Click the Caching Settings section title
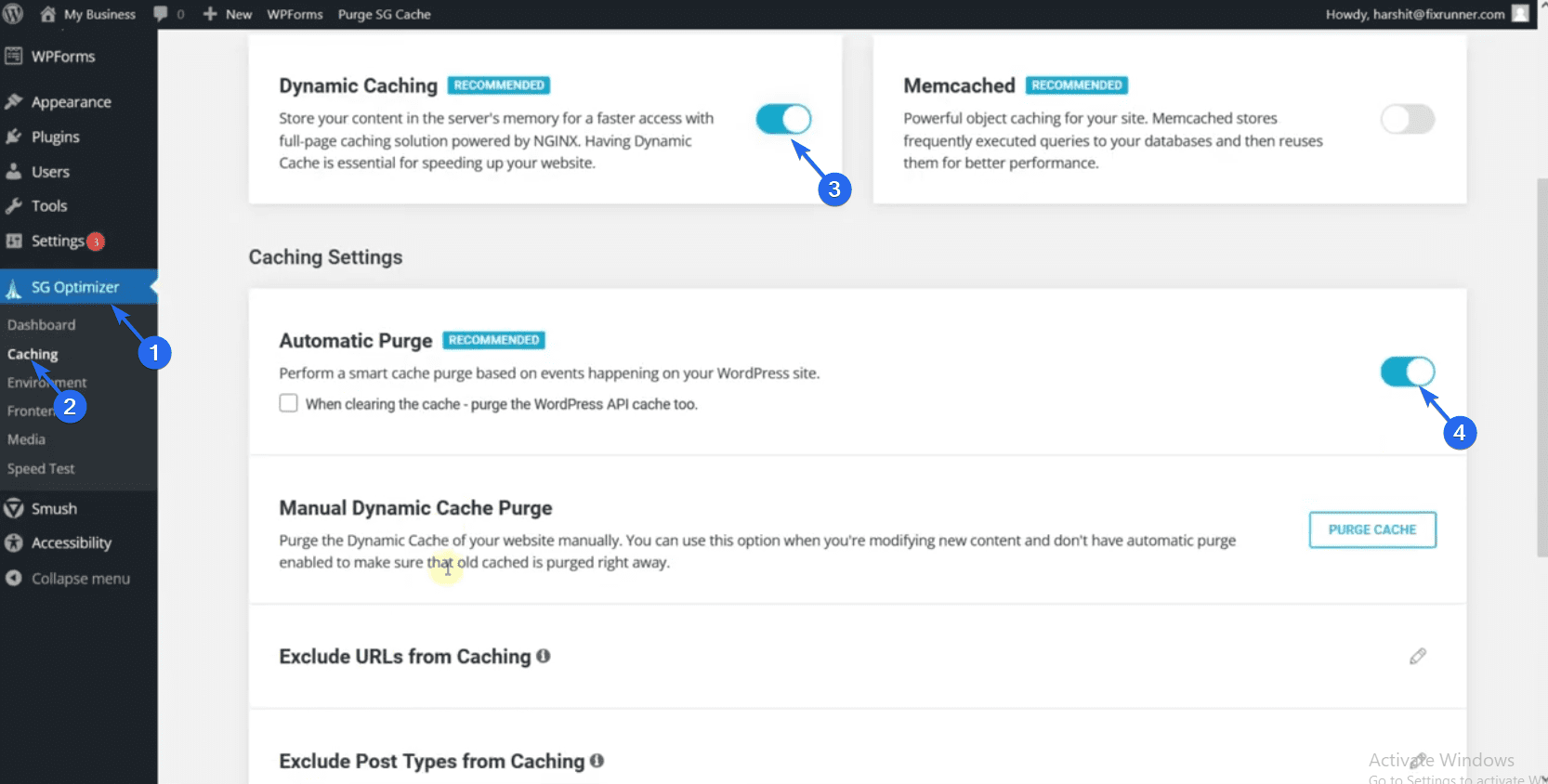 point(325,257)
